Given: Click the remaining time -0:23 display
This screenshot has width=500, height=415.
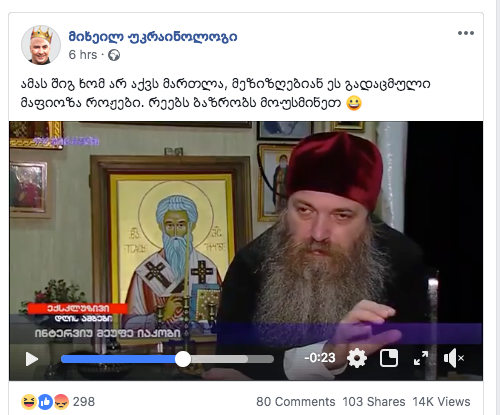Looking at the screenshot, I should coord(320,358).
